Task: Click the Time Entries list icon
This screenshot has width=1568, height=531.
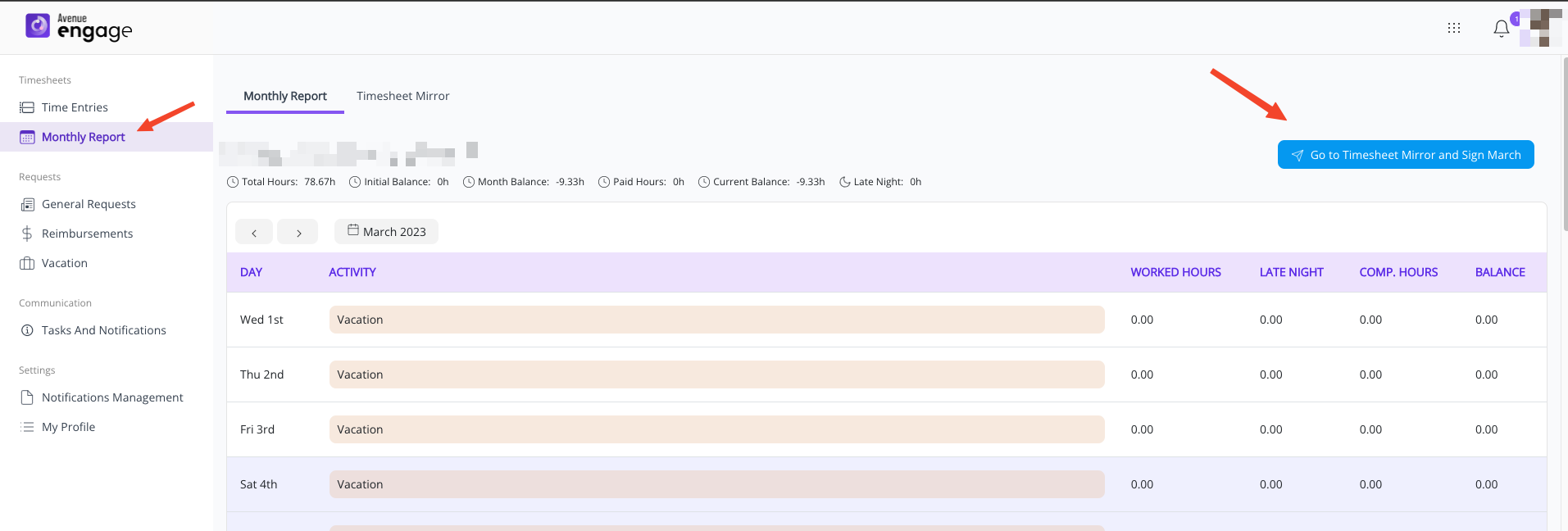Action: click(27, 107)
